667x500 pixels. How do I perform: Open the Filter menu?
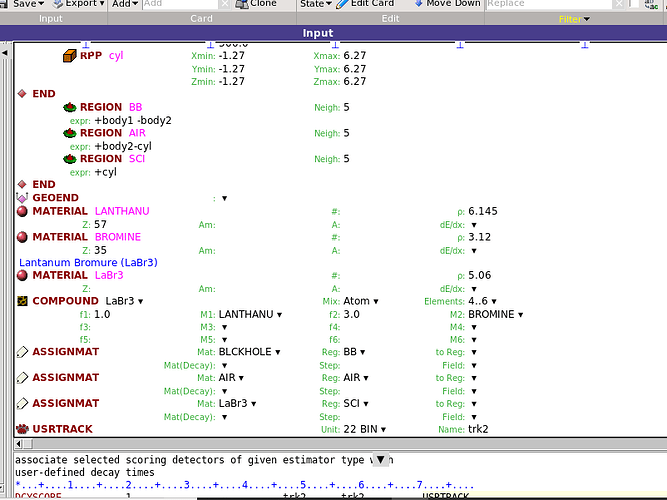point(574,19)
